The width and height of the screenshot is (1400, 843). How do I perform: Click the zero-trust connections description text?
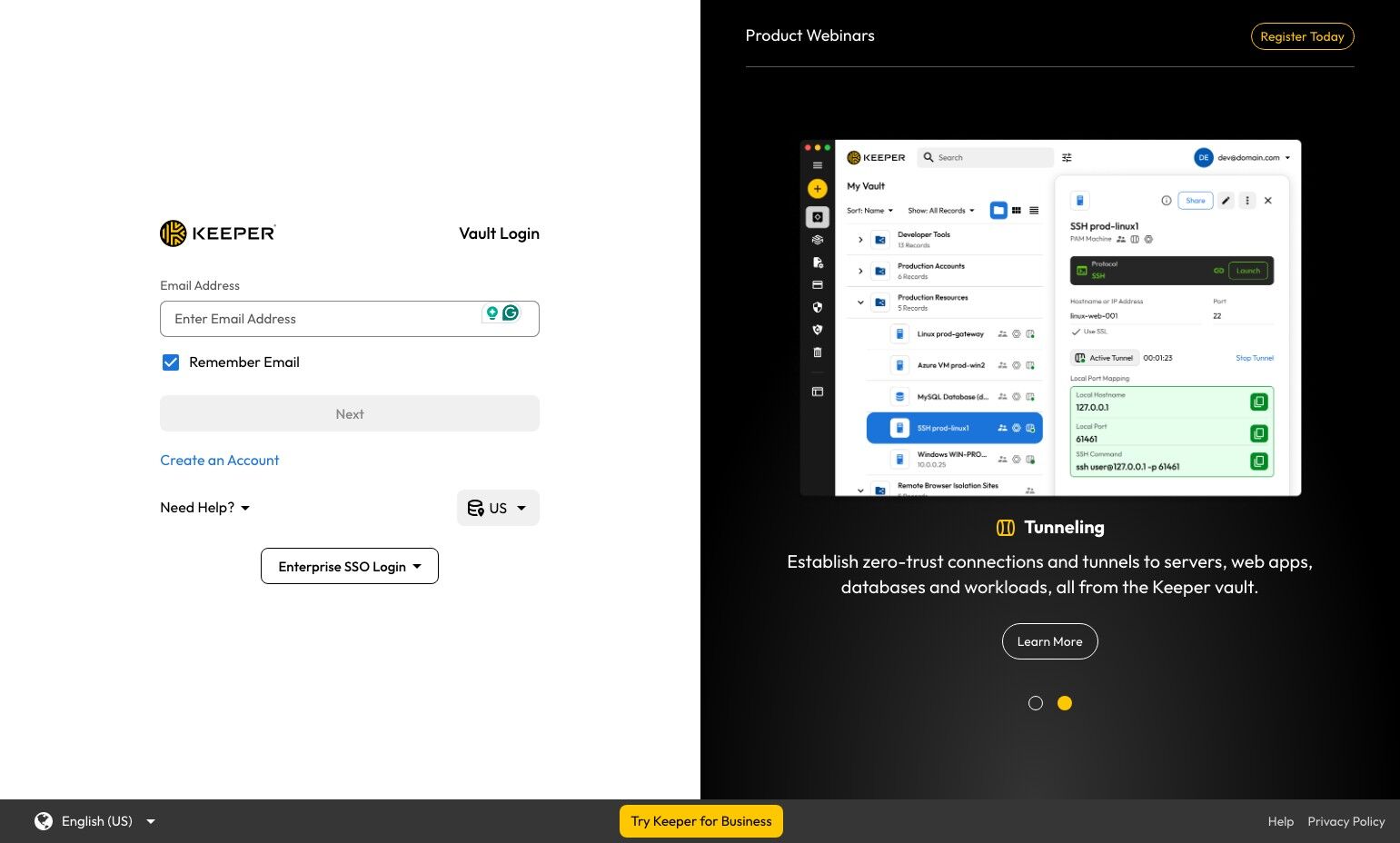pyautogui.click(x=1049, y=574)
